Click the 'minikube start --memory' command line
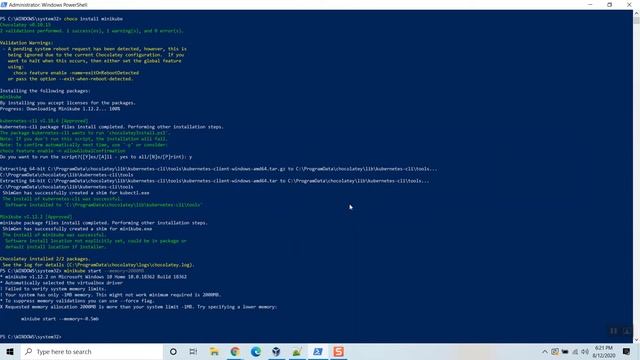Viewport: 640px width, 360px height. pyautogui.click(x=72, y=271)
